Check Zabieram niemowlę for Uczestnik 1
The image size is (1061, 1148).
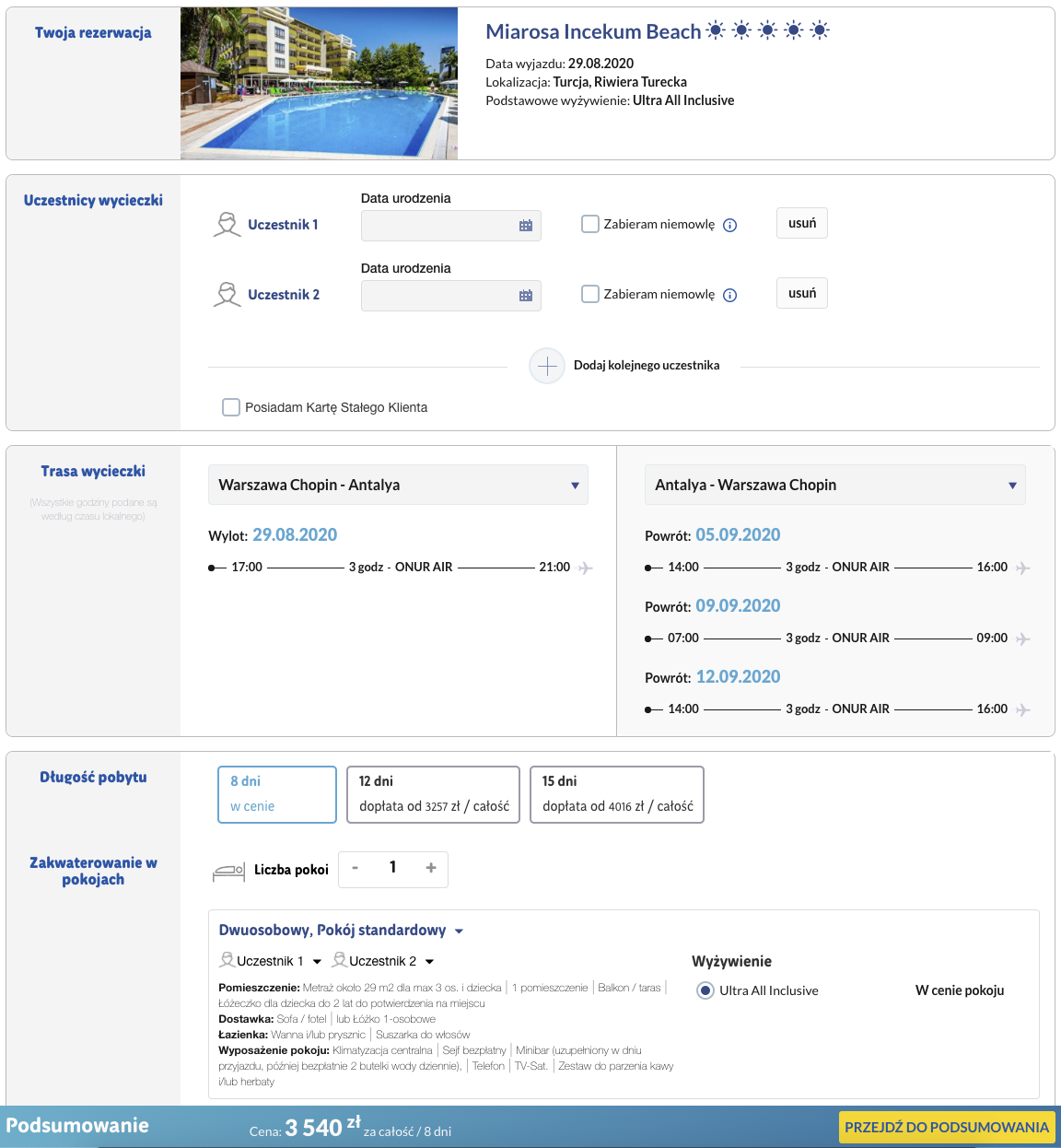pos(590,224)
